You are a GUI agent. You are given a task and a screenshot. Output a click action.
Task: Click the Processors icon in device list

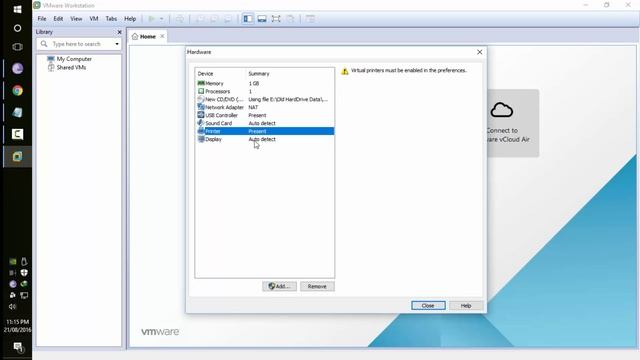[x=201, y=91]
